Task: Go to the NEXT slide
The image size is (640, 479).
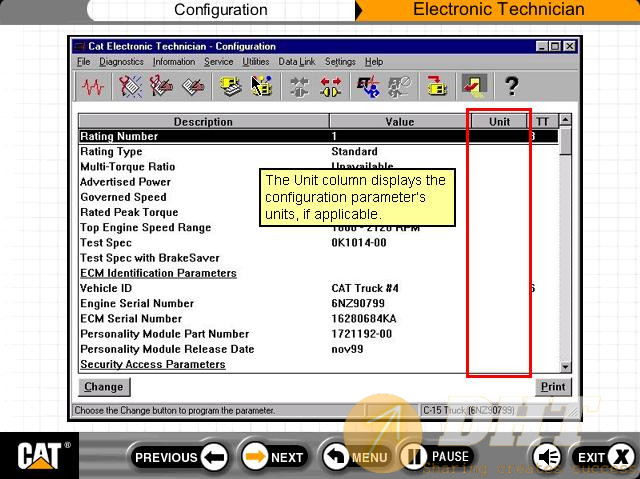Action: (275, 457)
